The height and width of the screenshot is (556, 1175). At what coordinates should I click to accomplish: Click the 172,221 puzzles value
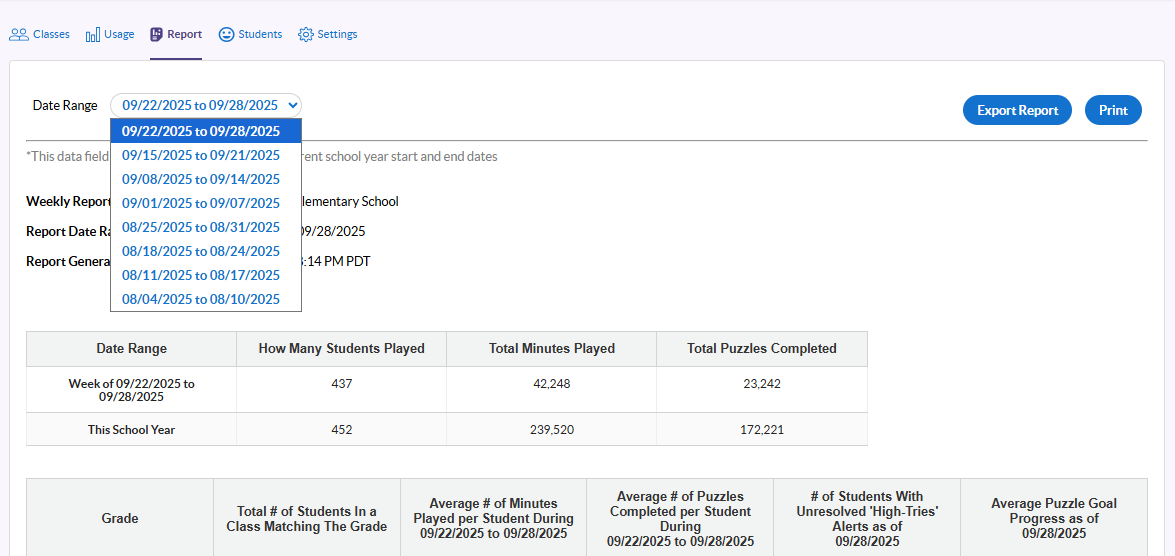(x=762, y=430)
